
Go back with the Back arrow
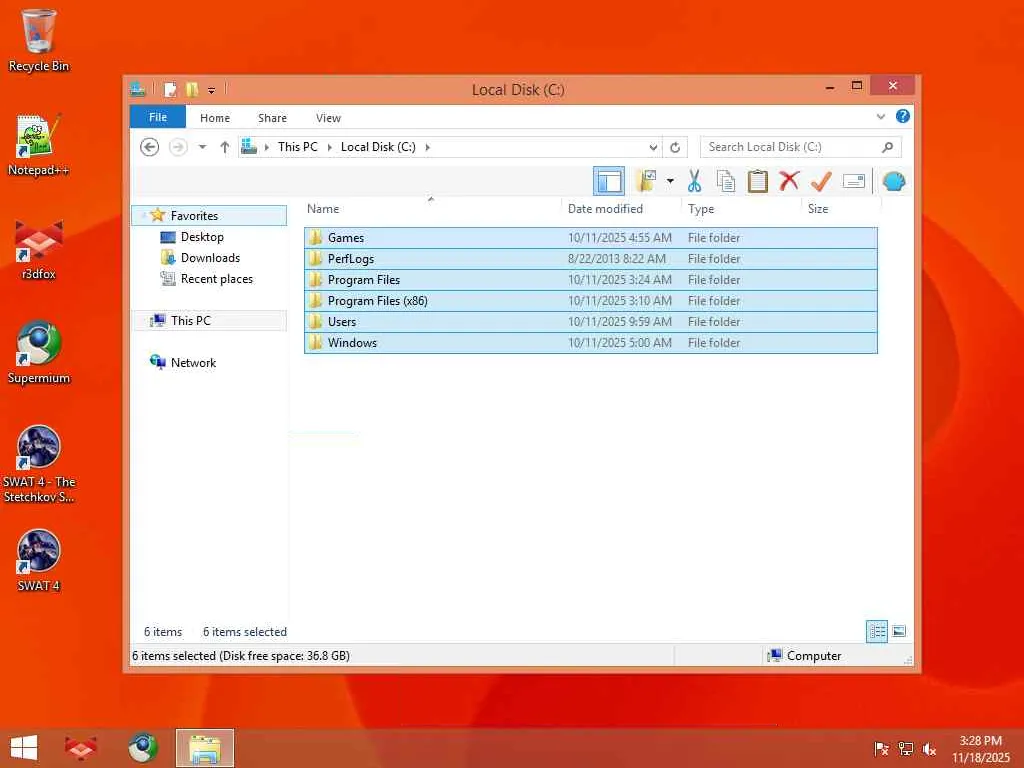(x=150, y=147)
